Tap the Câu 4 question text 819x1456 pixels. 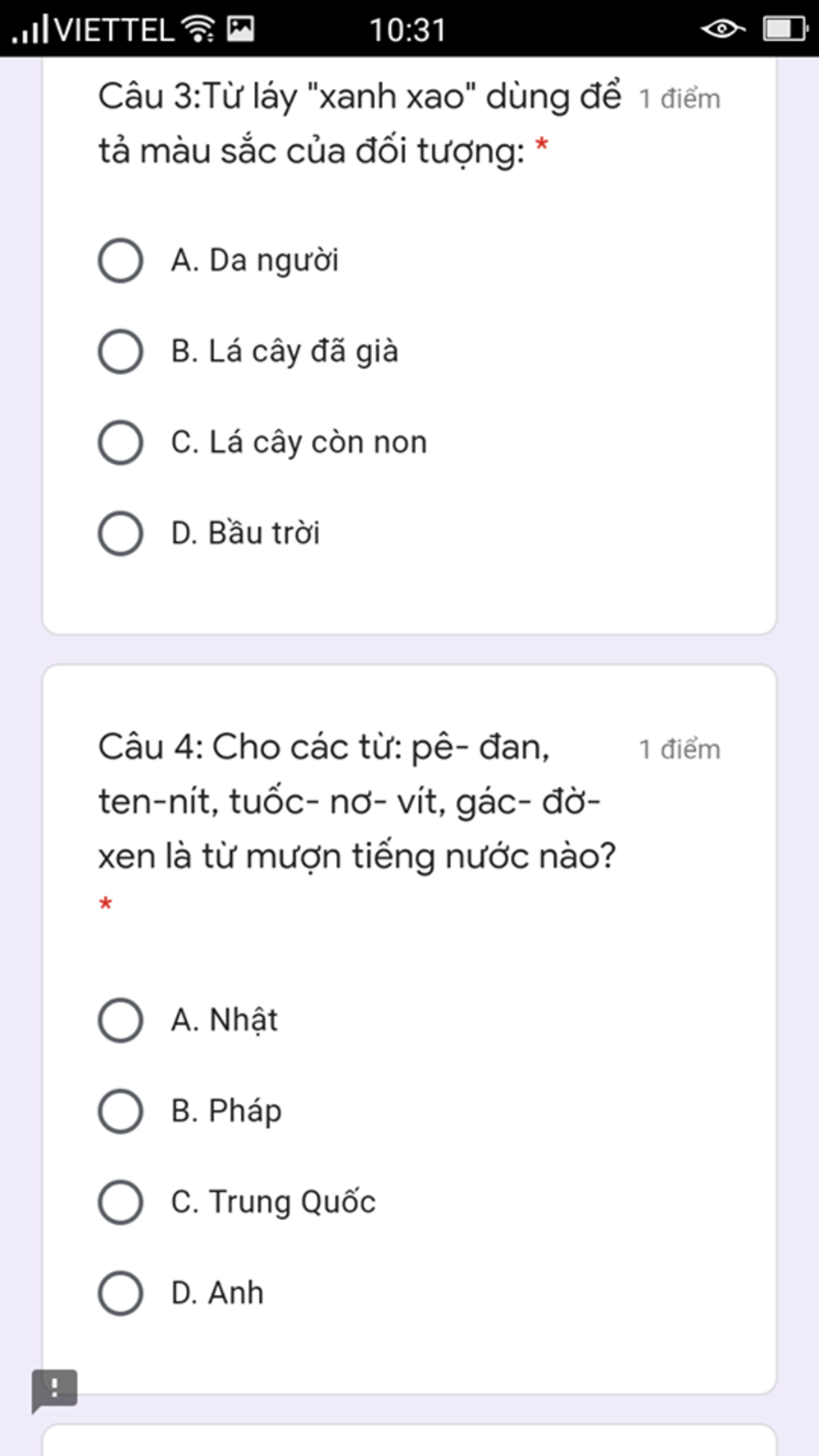(357, 802)
